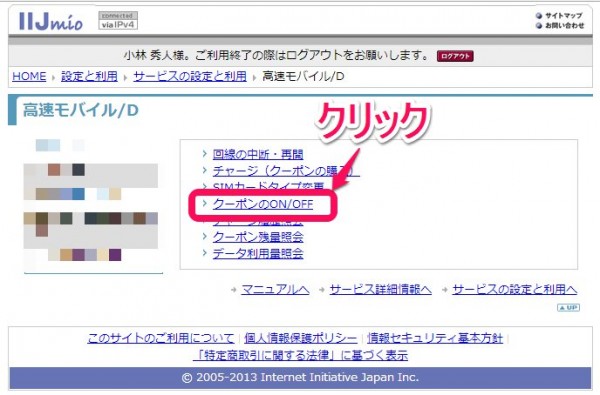Open チャージ（クーポンの購入） link

click(x=286, y=171)
